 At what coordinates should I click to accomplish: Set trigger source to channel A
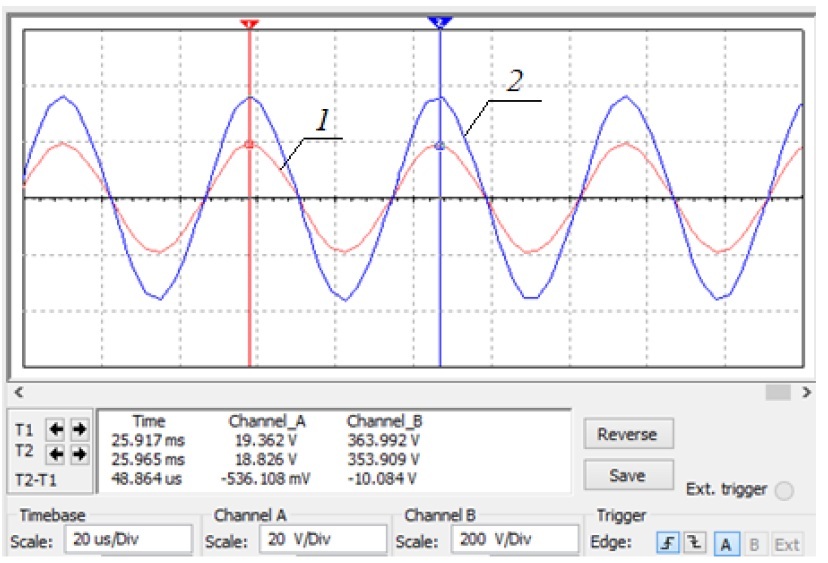point(726,543)
